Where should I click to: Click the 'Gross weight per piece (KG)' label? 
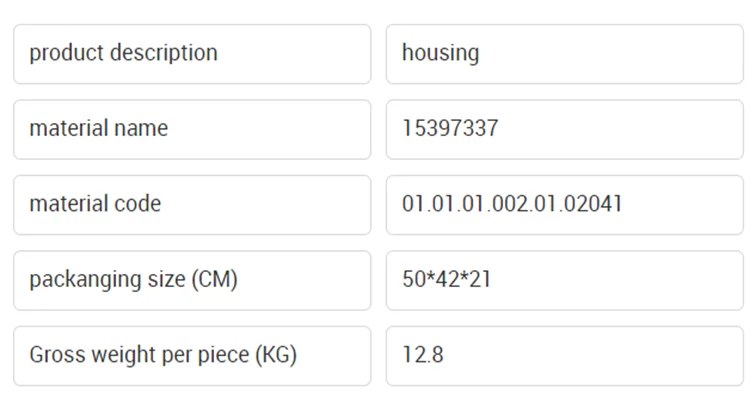click(x=191, y=355)
